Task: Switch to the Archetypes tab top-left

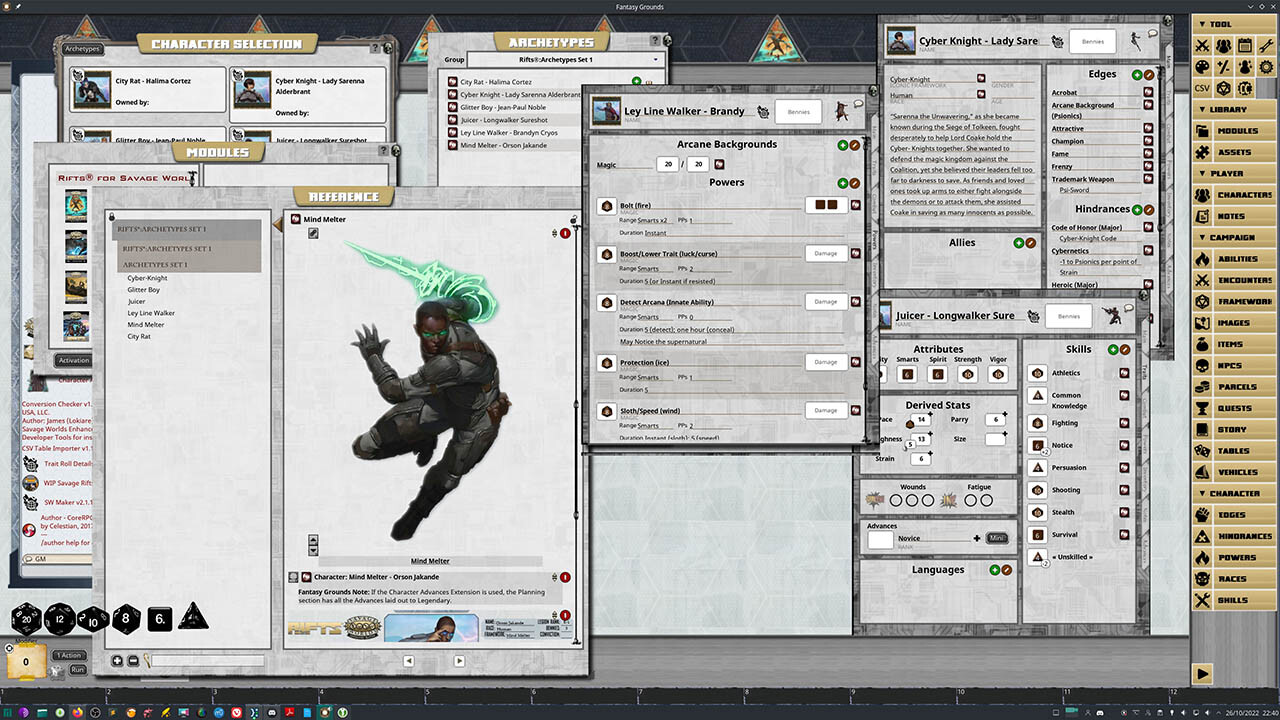Action: 82,48
